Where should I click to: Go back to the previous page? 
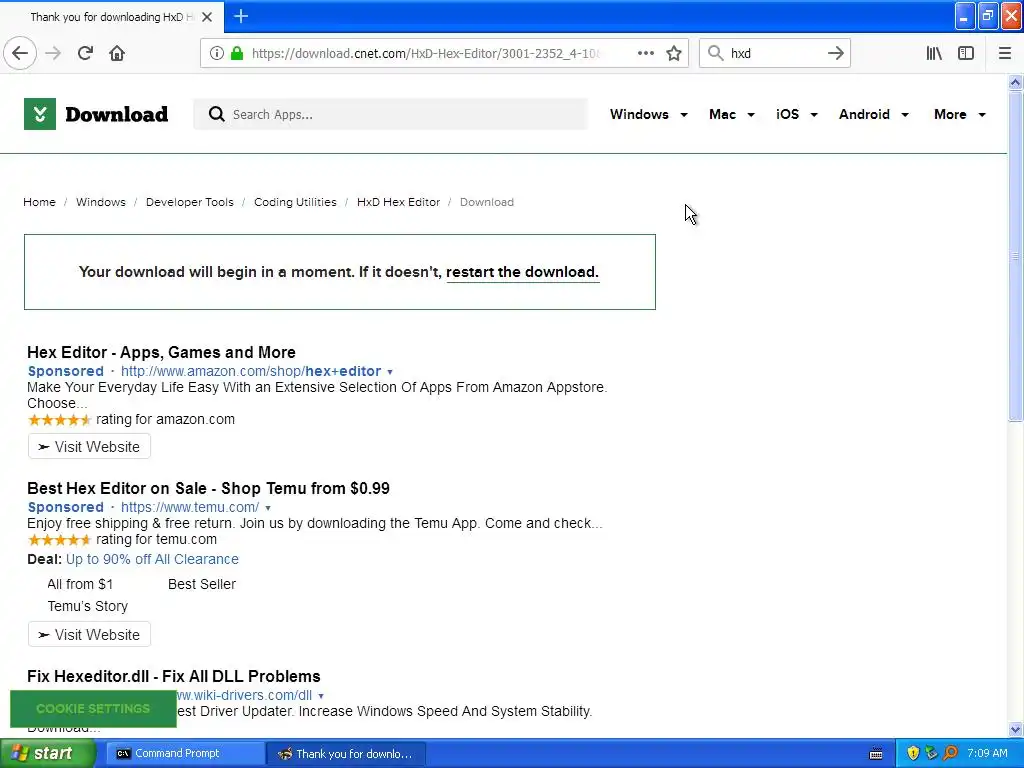[20, 53]
